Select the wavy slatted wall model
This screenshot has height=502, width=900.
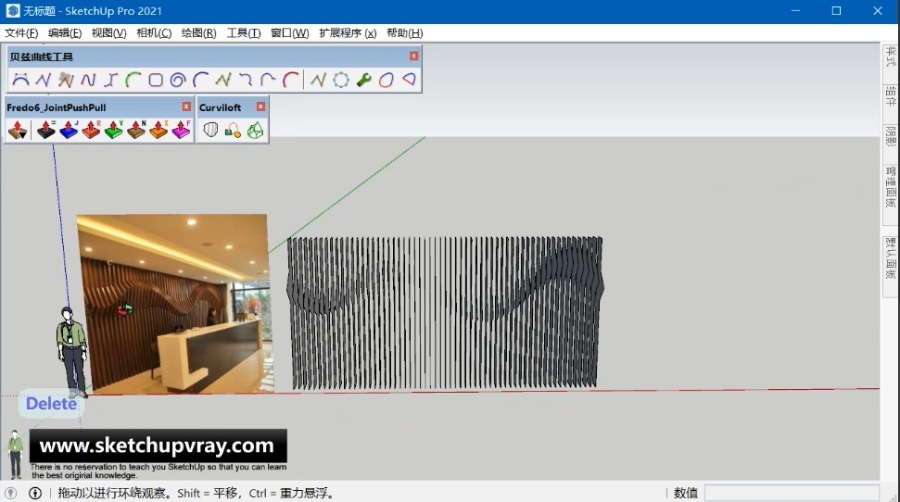[x=445, y=313]
